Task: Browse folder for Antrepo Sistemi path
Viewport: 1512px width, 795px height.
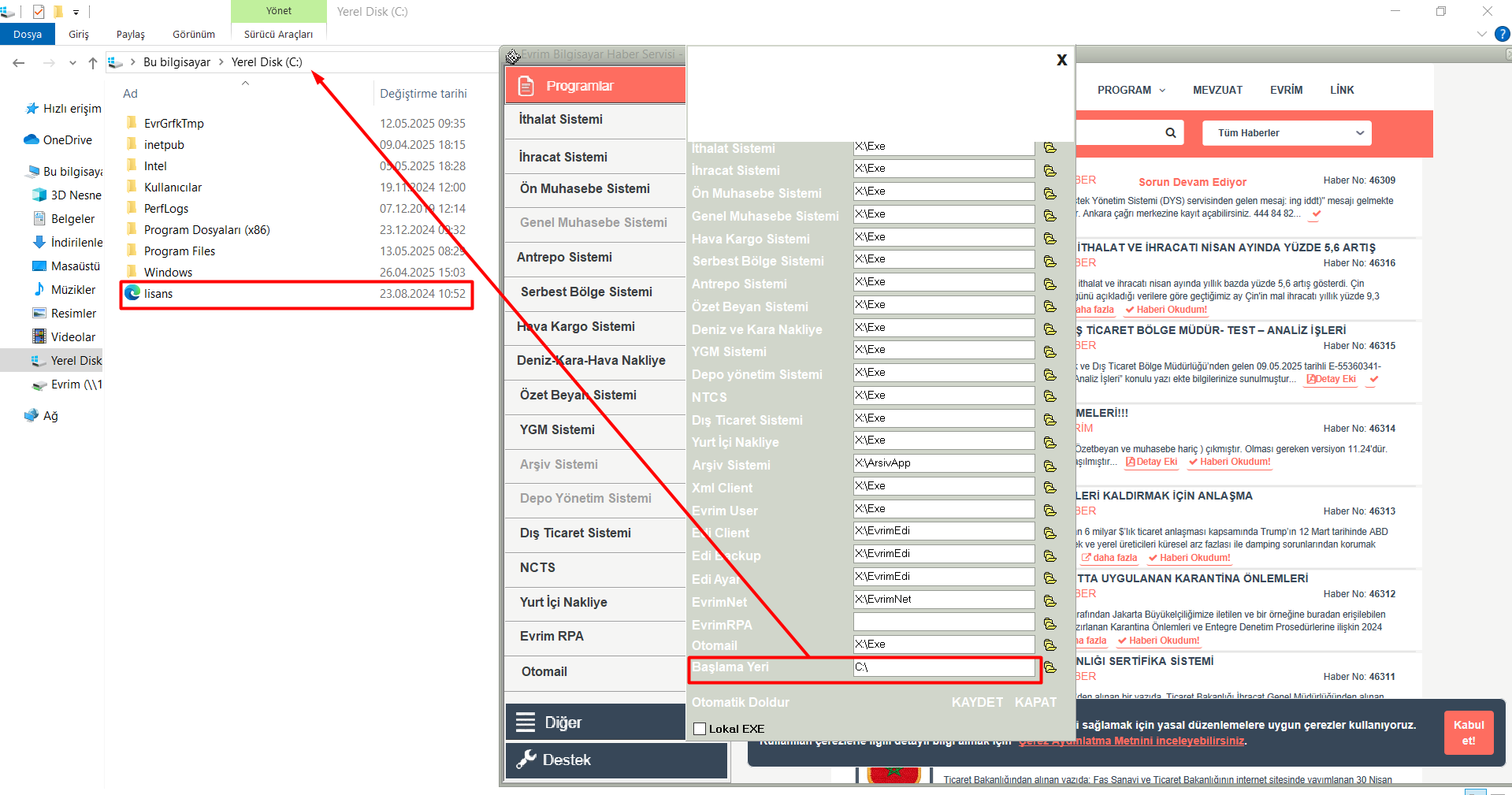Action: pyautogui.click(x=1049, y=284)
